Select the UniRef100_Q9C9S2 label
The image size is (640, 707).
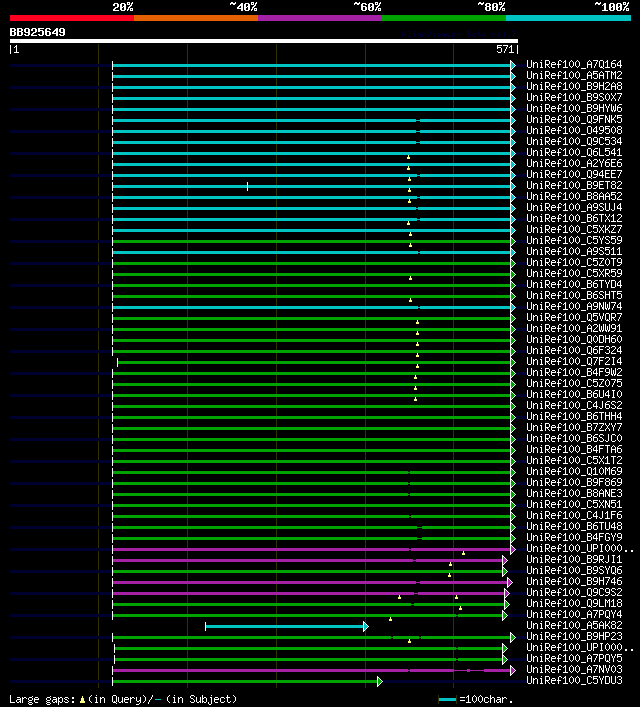tap(574, 592)
